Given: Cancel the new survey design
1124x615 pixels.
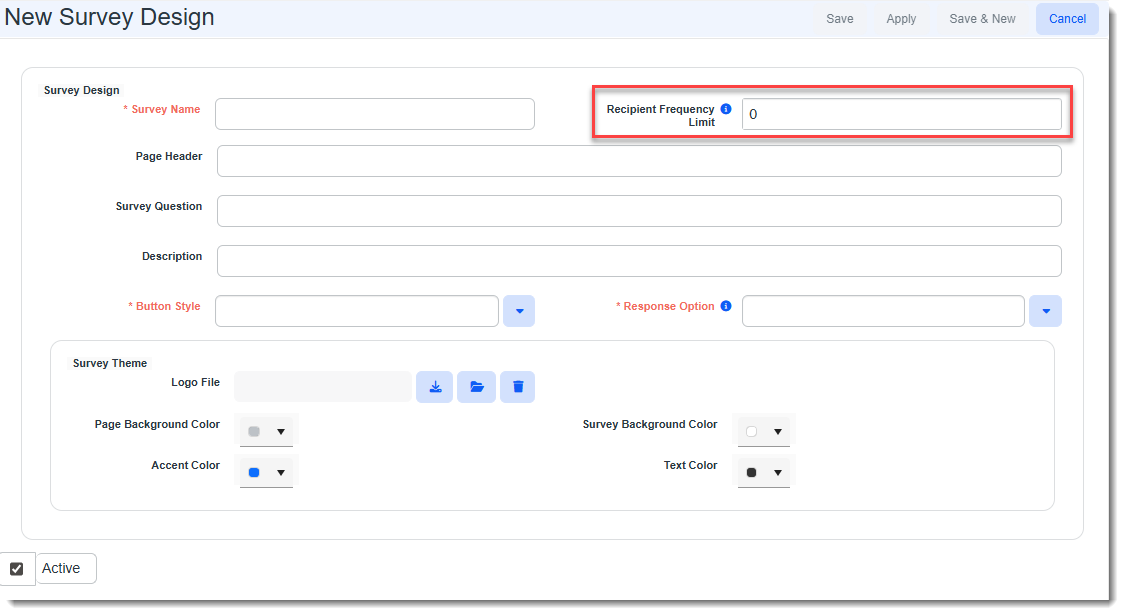Looking at the screenshot, I should click(x=1067, y=19).
